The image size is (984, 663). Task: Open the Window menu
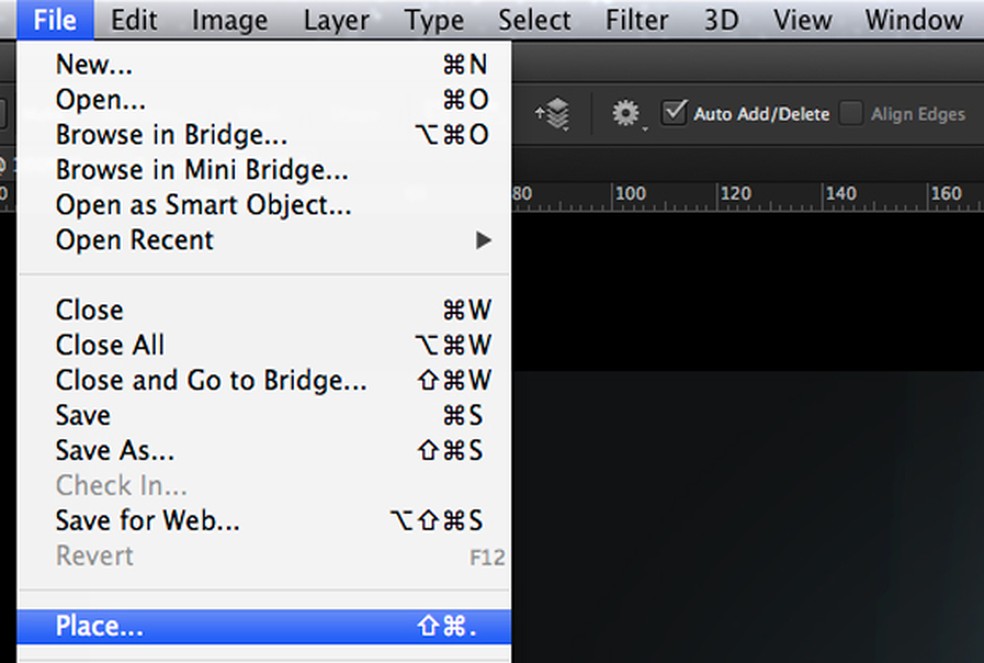913,20
